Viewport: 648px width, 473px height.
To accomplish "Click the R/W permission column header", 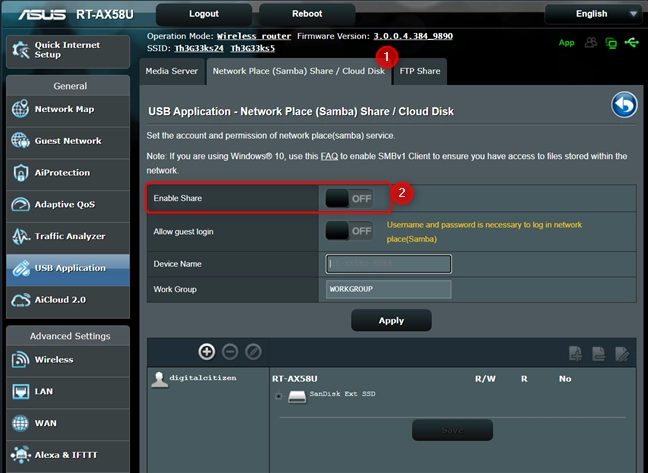I will [485, 379].
